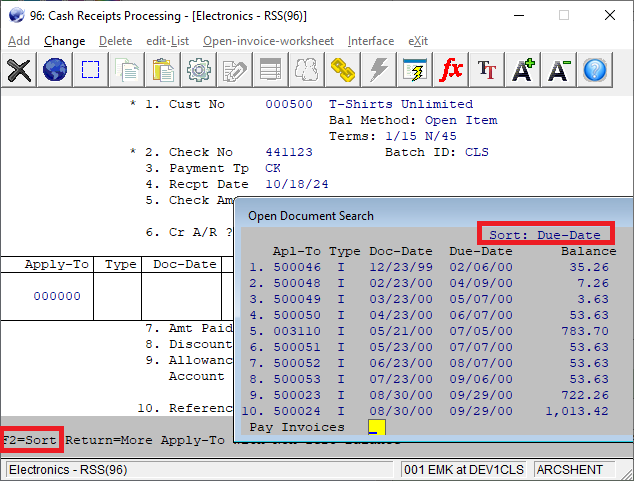
Task: Decrease font size with A minus icon
Action: (x=559, y=70)
